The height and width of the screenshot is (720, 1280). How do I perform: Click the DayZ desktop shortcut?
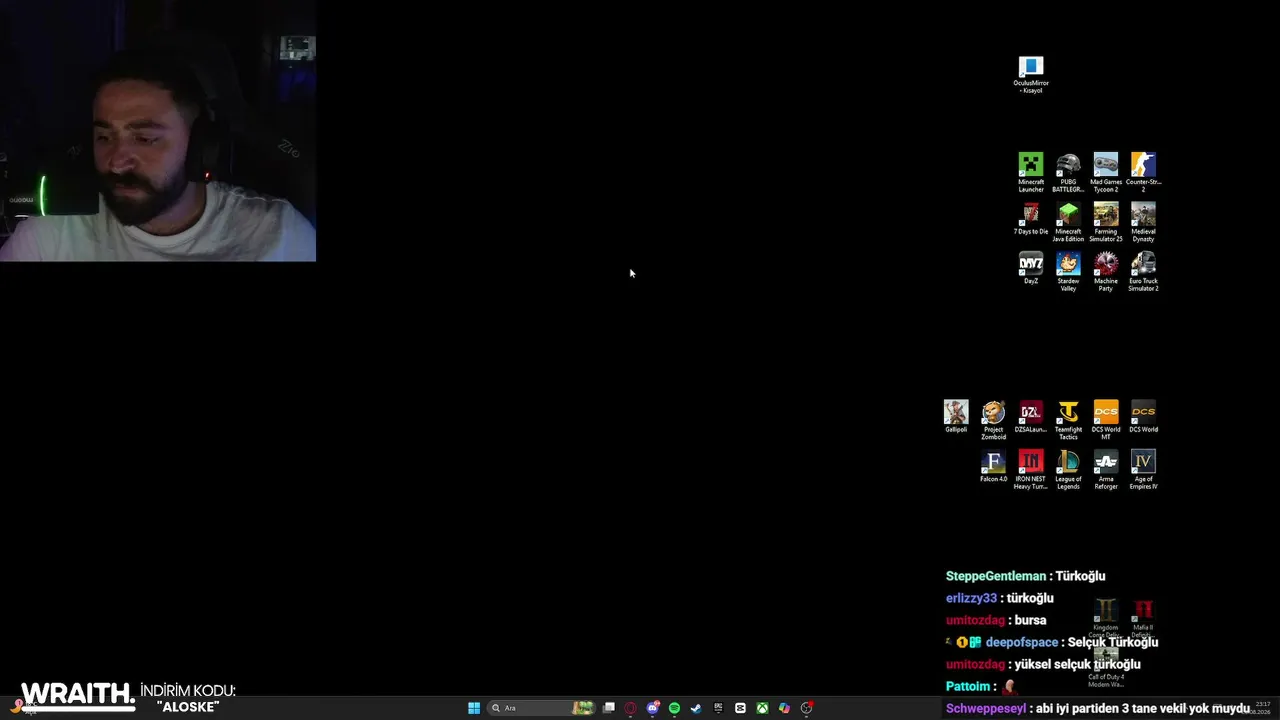coord(1031,269)
